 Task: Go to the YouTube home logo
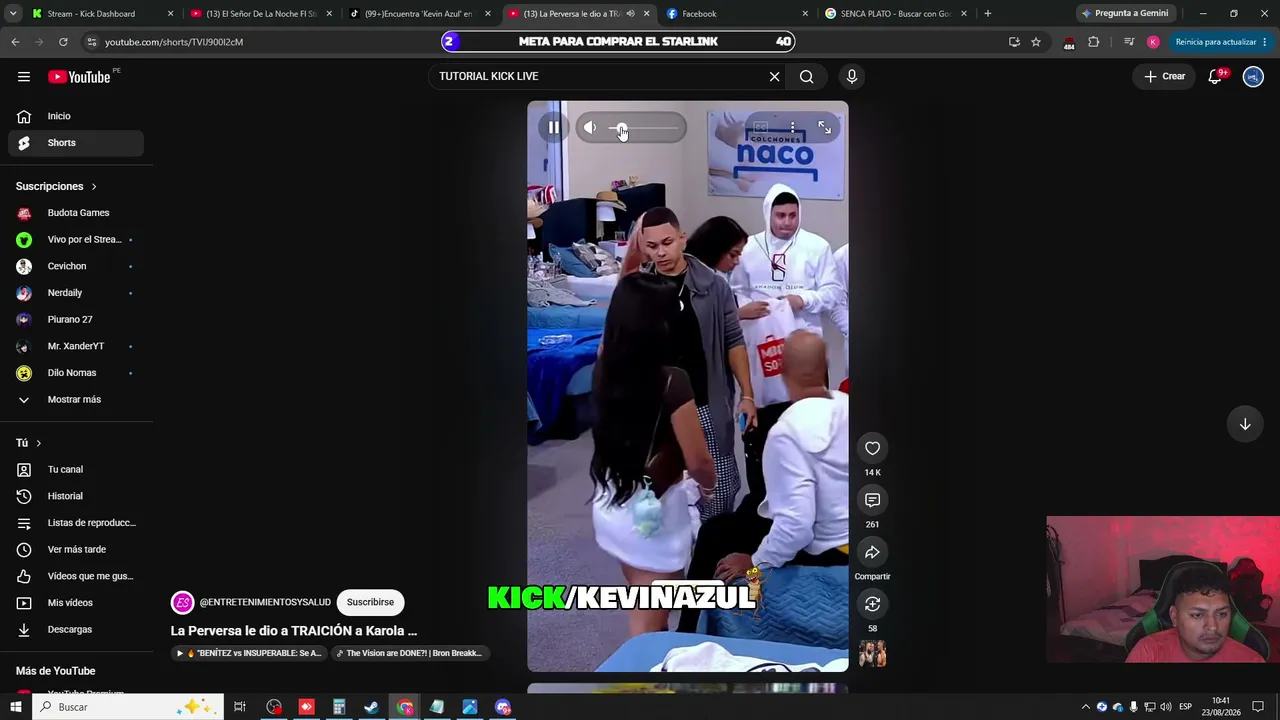point(79,77)
